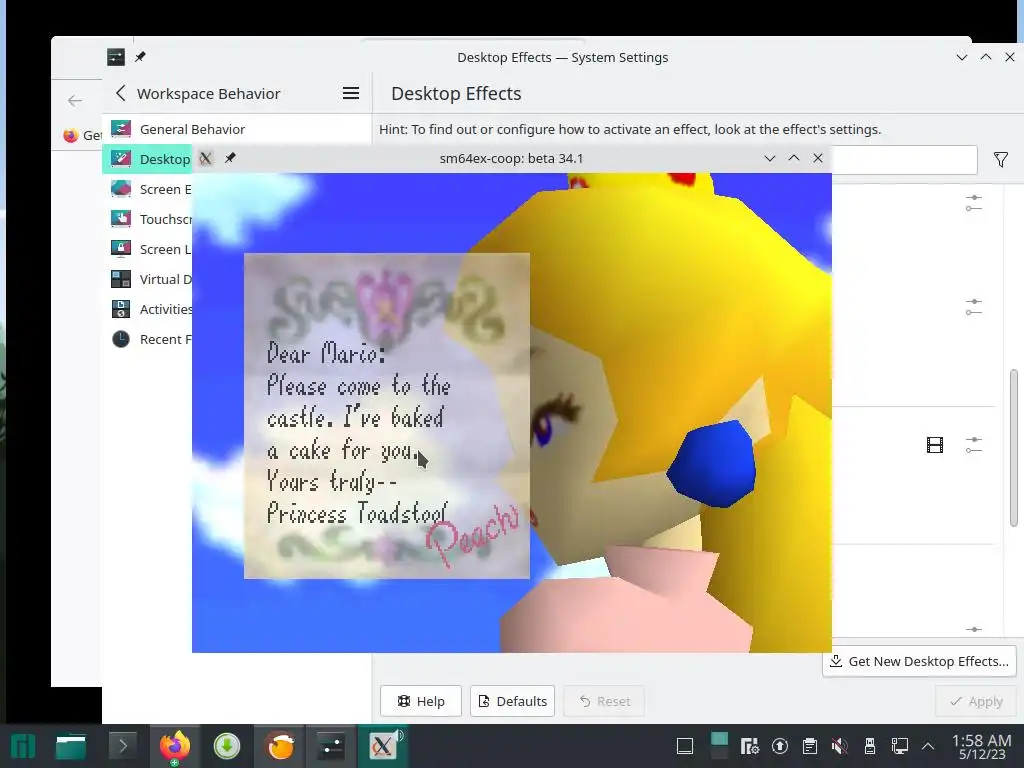Click the System Settings window app icon
This screenshot has width=1024, height=768.
[116, 57]
